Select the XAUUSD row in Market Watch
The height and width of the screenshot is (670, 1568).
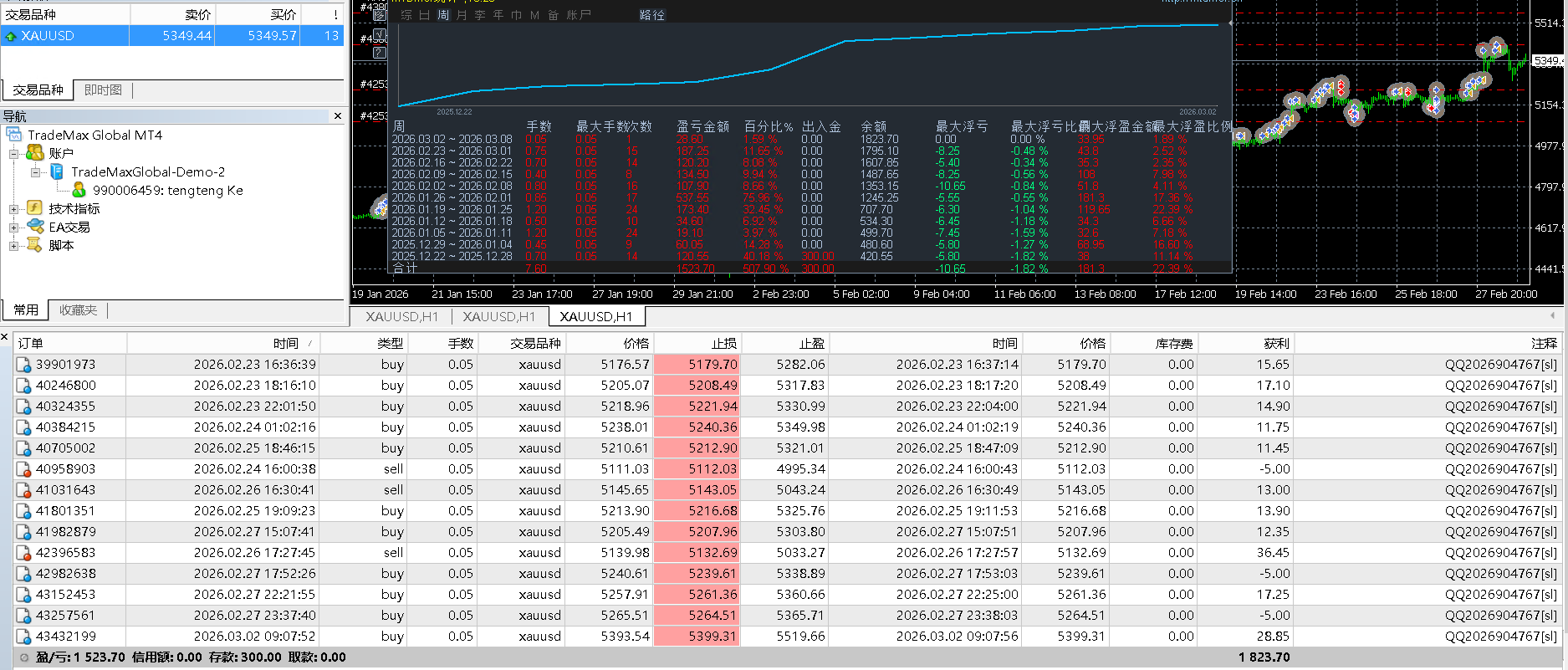(x=172, y=36)
